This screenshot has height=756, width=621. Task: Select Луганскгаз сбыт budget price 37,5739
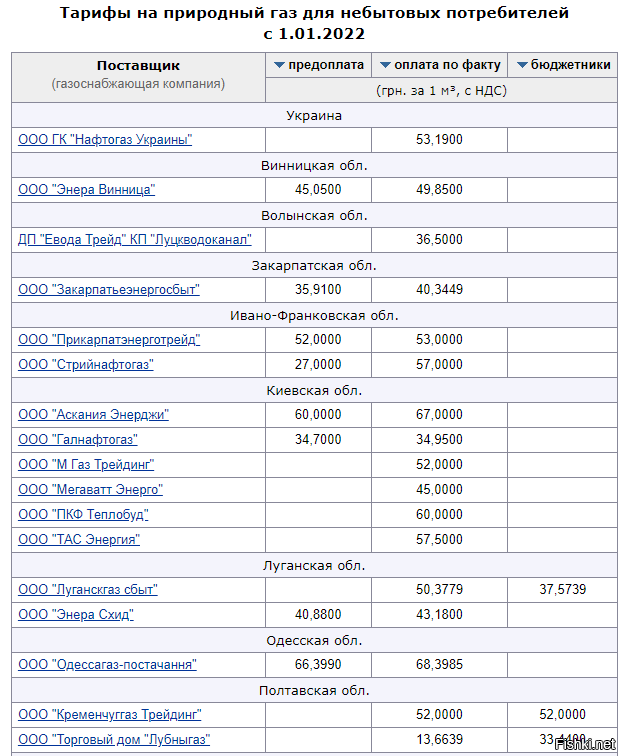click(563, 590)
